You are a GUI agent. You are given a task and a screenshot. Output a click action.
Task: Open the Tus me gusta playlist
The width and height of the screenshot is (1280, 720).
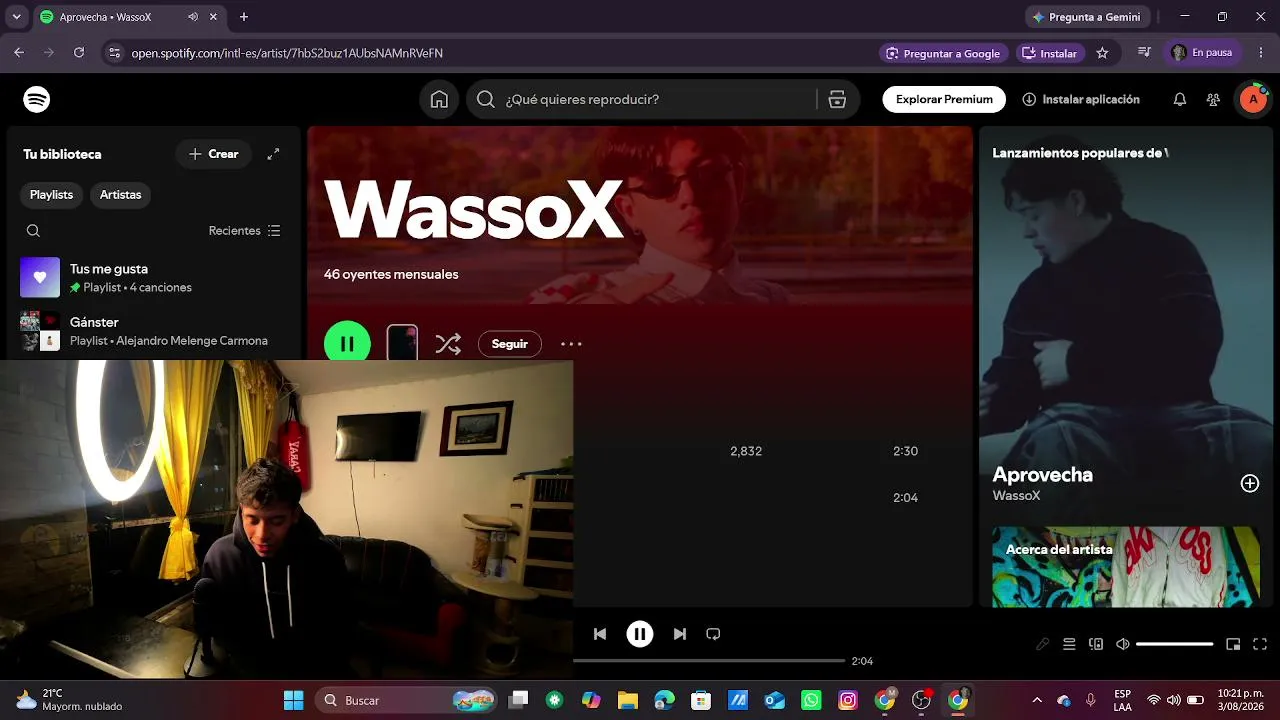pos(153,277)
